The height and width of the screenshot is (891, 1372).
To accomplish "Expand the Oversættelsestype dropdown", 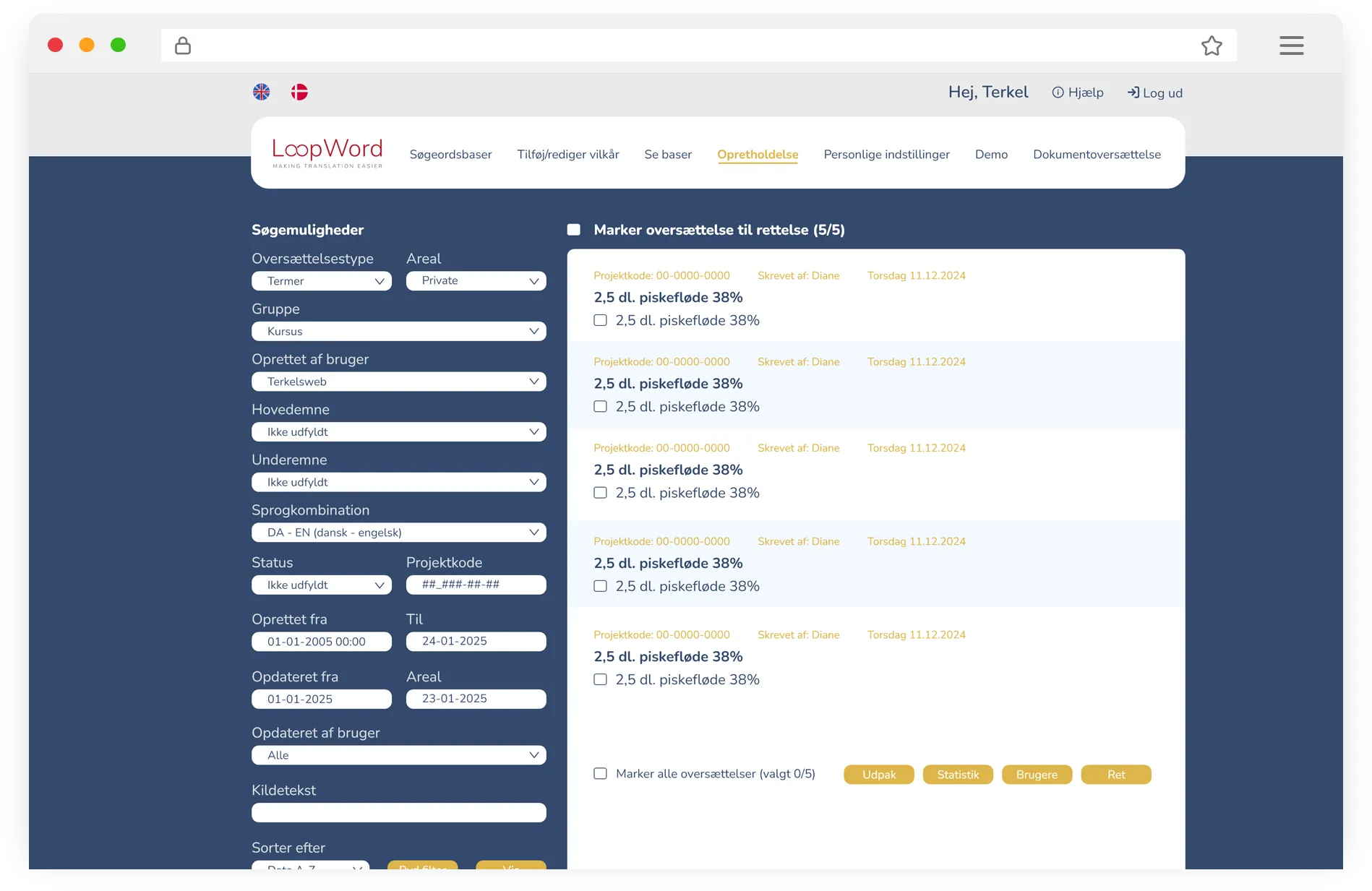I will click(x=322, y=281).
